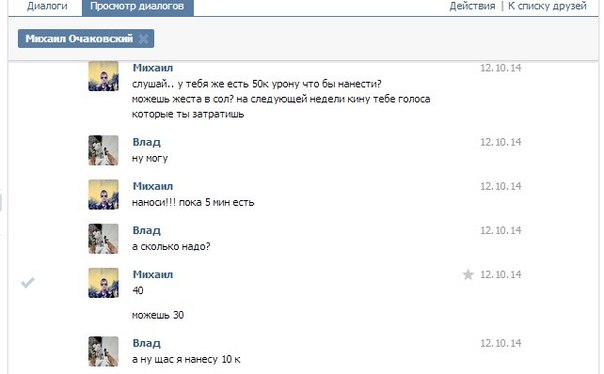Remove the Михаил Очаковский filter tag

(x=143, y=39)
